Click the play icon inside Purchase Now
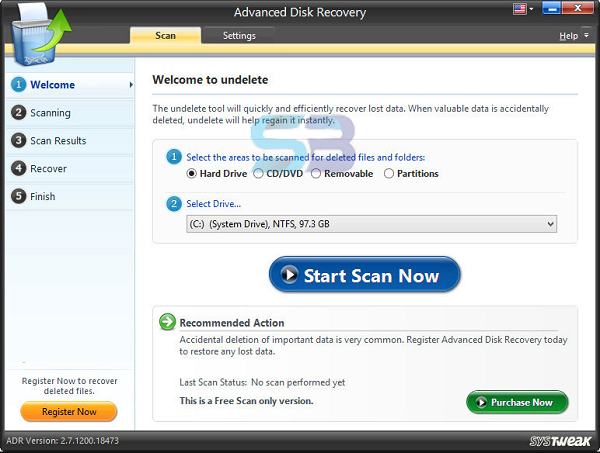The width and height of the screenshot is (600, 453). (x=481, y=402)
